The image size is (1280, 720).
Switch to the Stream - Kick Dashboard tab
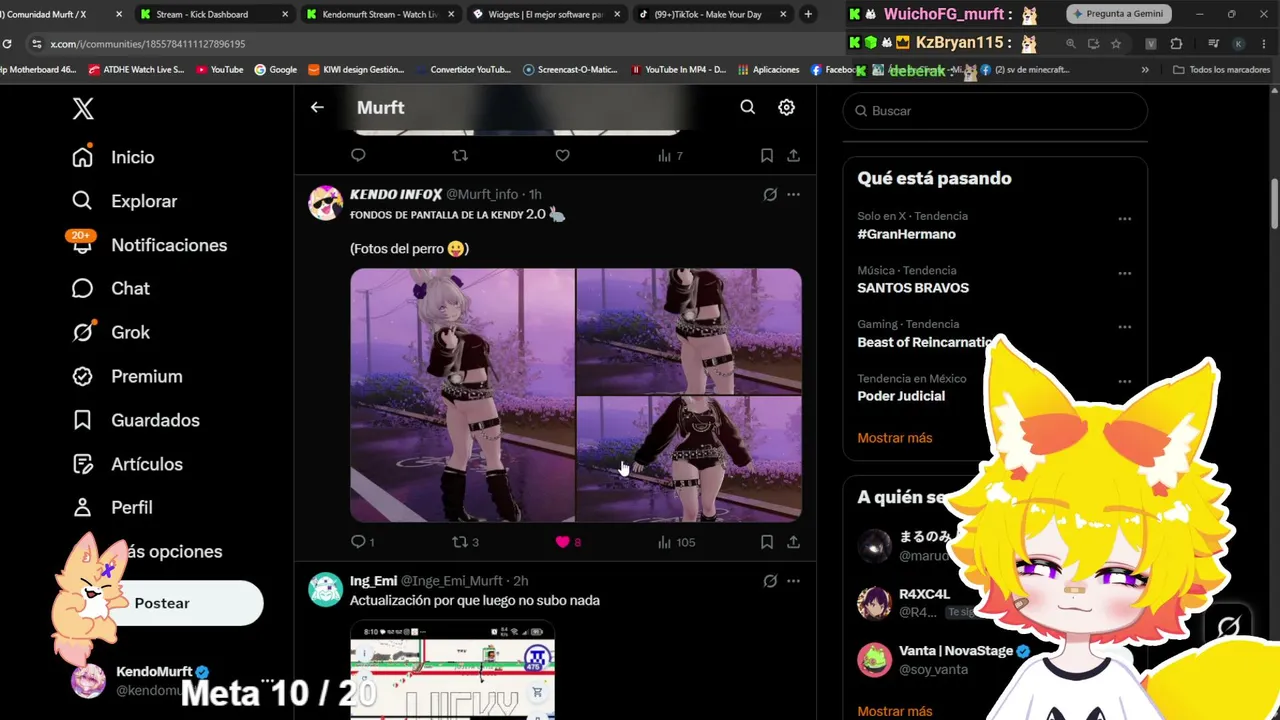point(213,14)
